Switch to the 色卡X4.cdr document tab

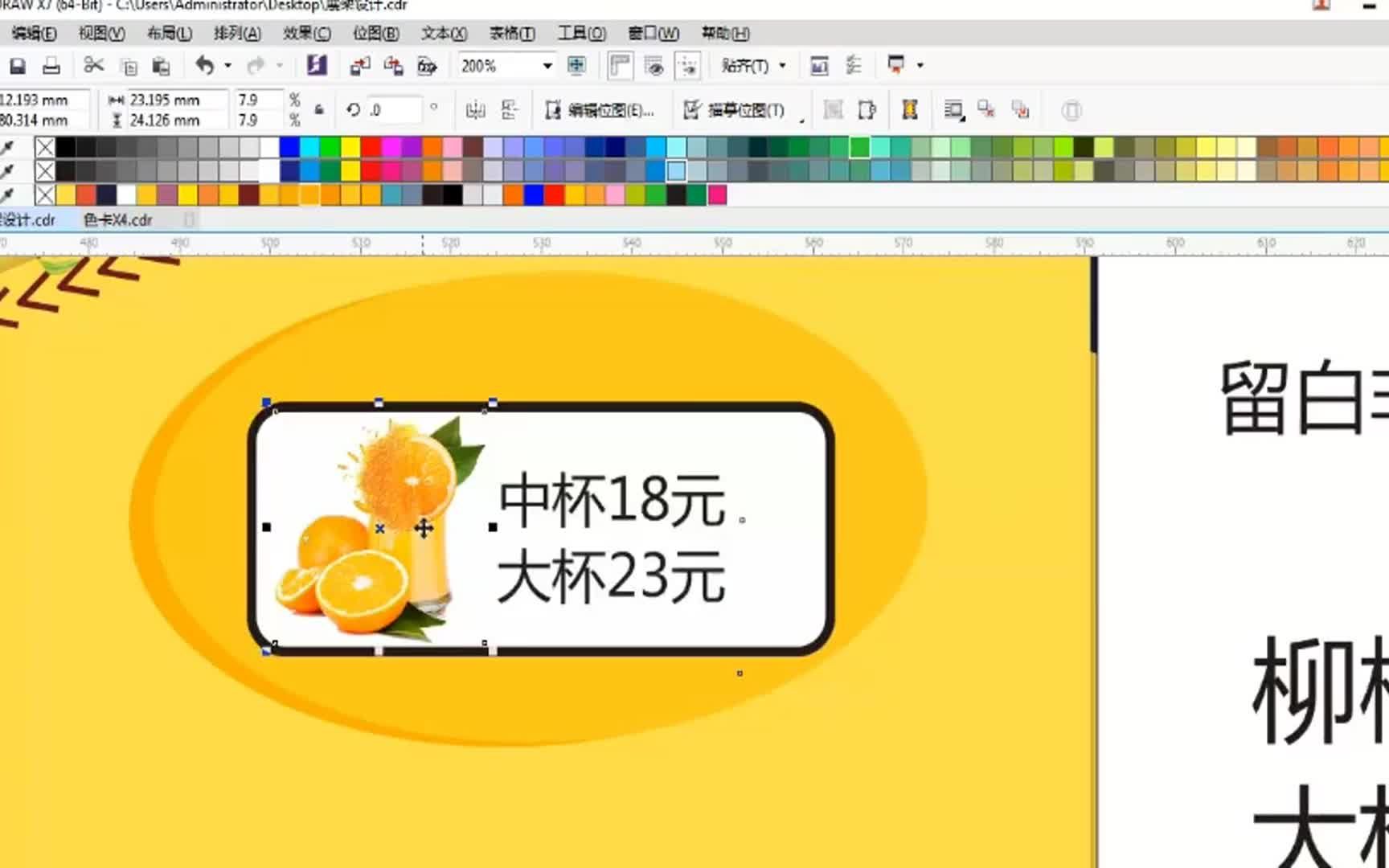(117, 219)
